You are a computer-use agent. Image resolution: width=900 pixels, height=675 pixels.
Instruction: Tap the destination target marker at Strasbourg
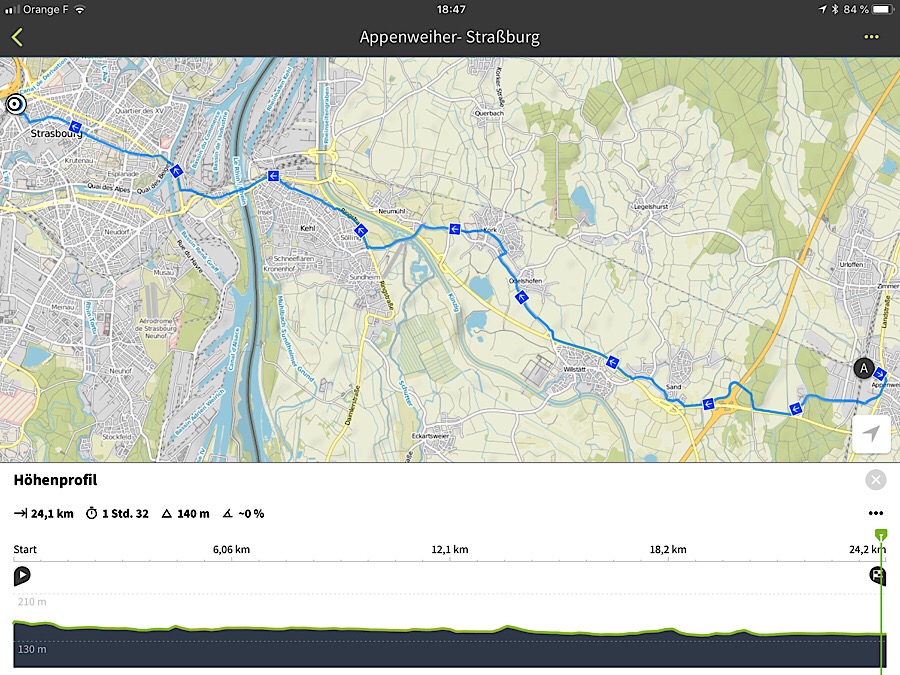click(15, 104)
